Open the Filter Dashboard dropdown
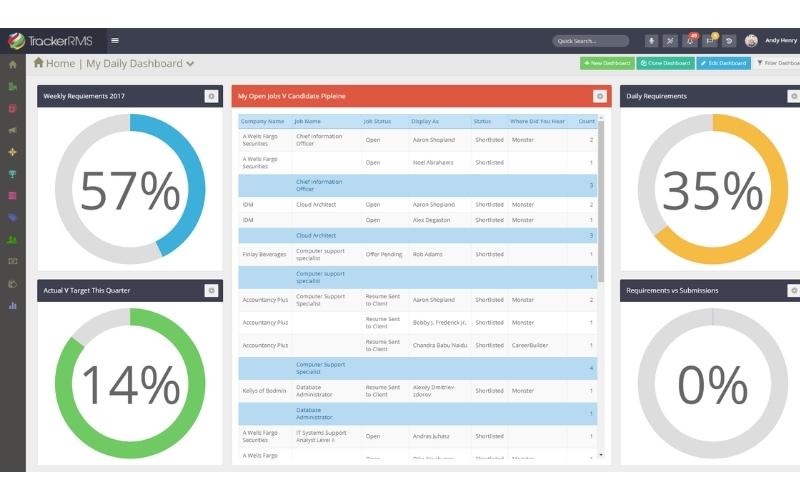The image size is (800, 500). pos(777,63)
